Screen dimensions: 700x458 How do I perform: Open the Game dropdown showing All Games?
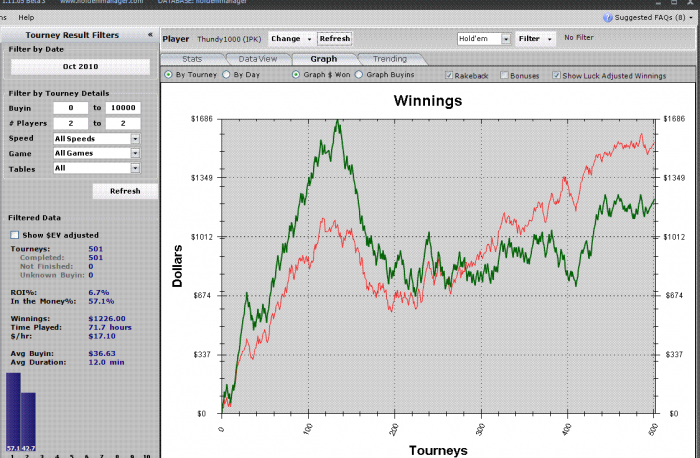pos(97,153)
